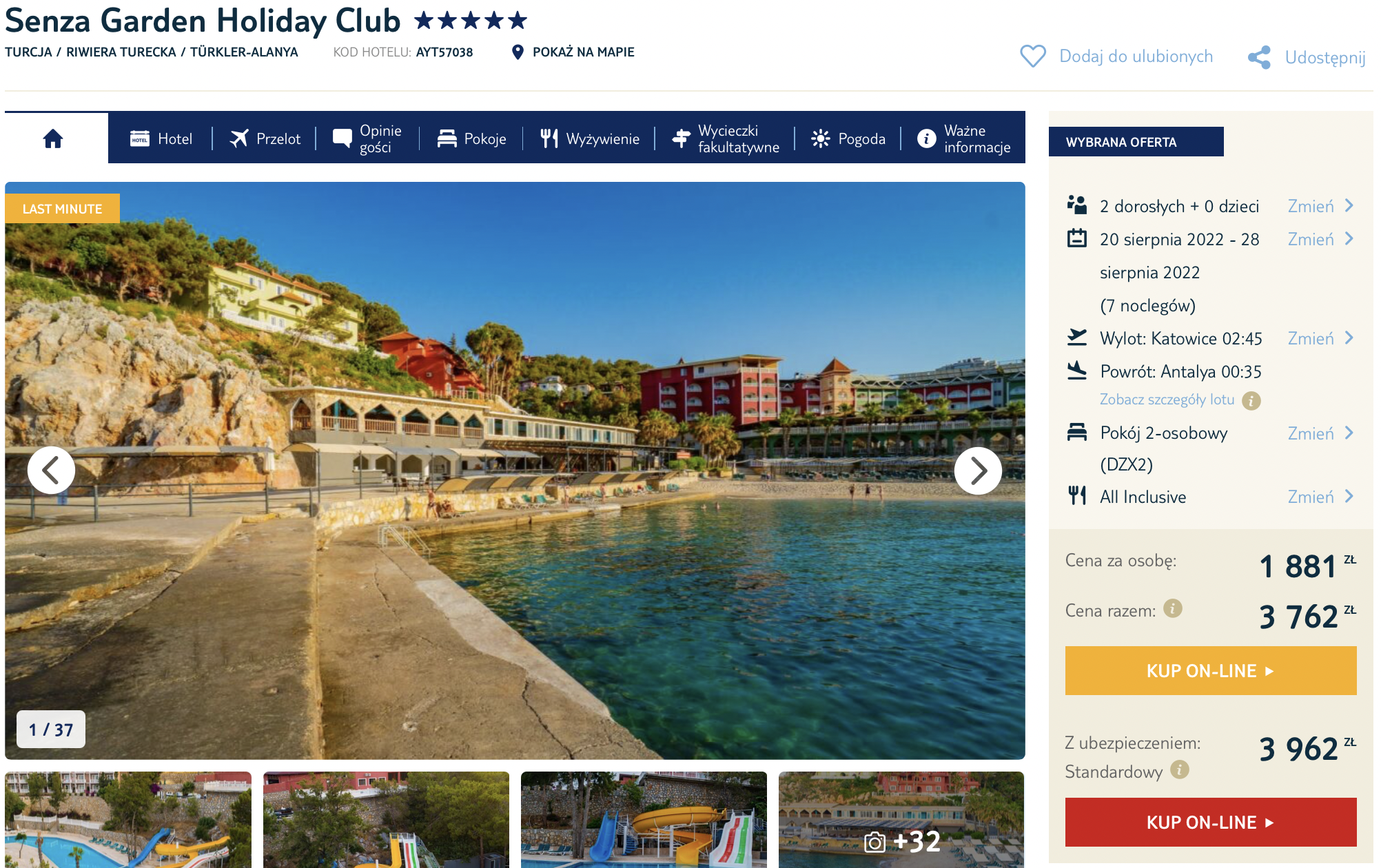Image resolution: width=1381 pixels, height=868 pixels.
Task: Click the map pin icon
Action: pyautogui.click(x=518, y=52)
